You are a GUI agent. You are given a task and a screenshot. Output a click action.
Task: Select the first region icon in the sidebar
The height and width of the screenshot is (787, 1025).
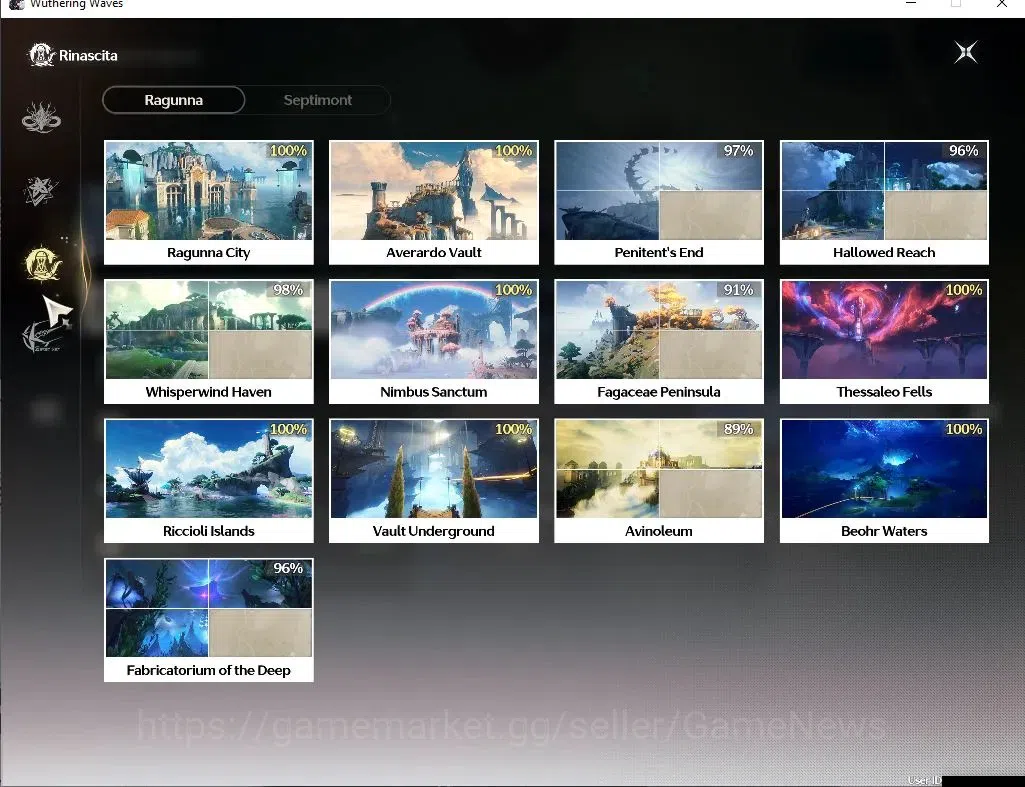[41, 118]
